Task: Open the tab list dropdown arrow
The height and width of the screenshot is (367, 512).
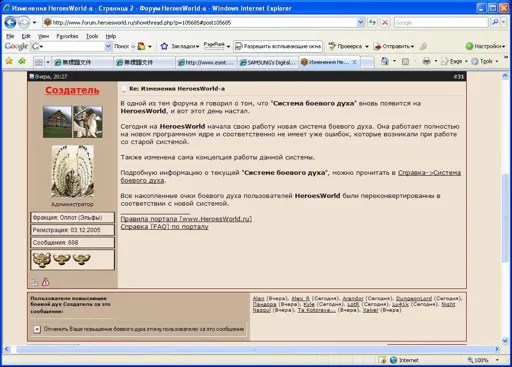Action: click(48, 62)
